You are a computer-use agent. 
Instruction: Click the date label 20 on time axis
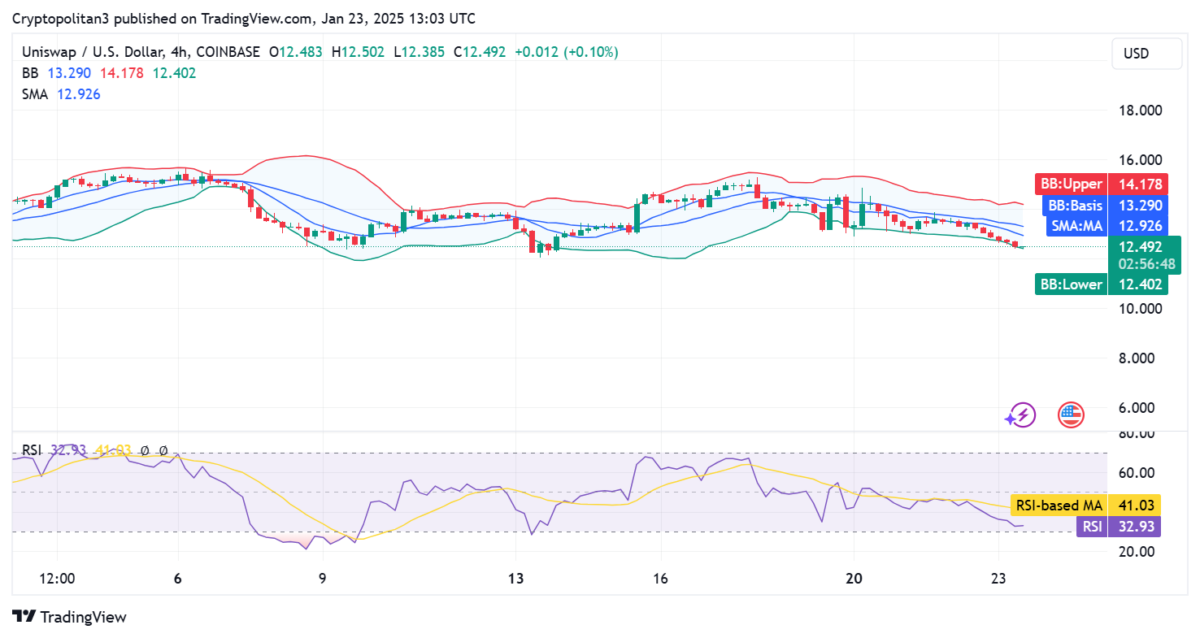[853, 579]
